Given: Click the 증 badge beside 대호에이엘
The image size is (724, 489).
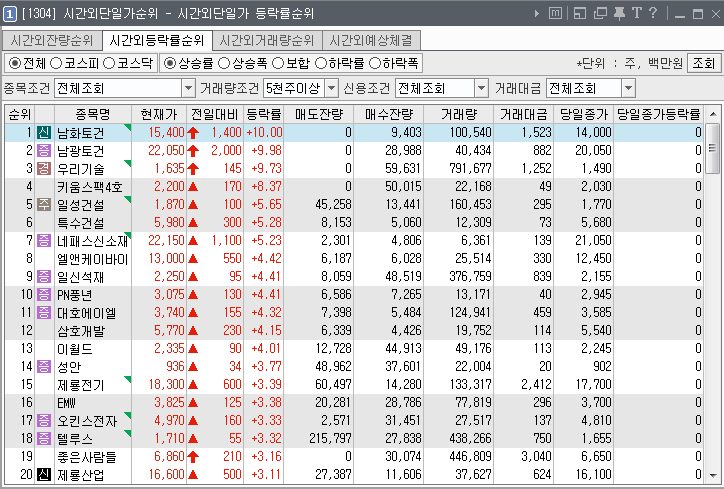Looking at the screenshot, I should pos(44,313).
